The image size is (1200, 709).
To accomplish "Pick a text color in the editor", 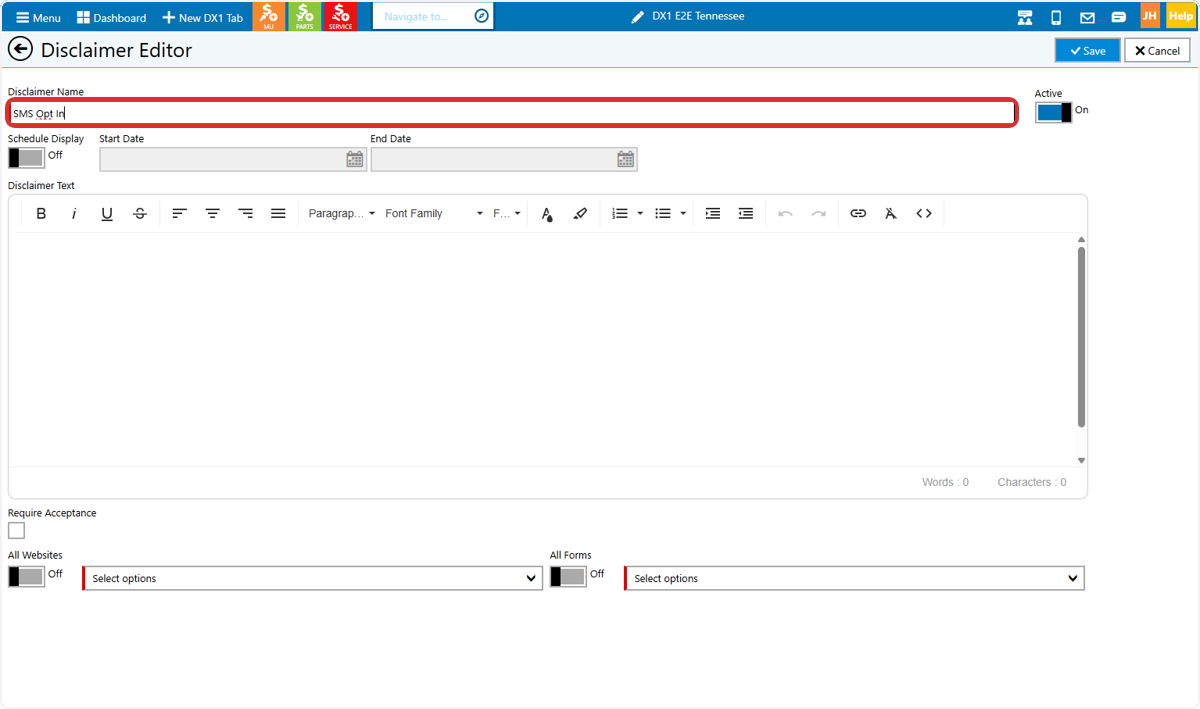I will pos(547,213).
